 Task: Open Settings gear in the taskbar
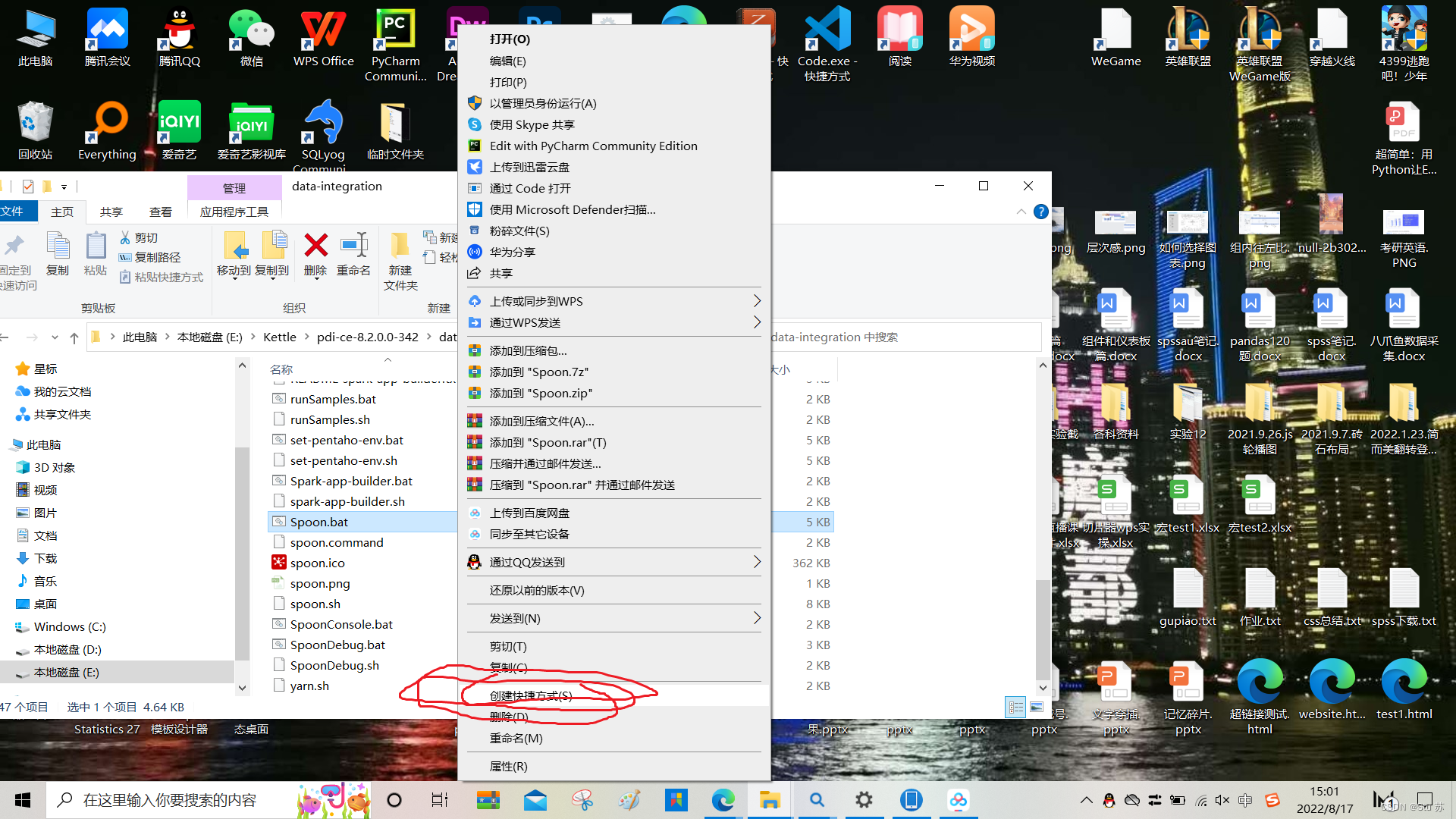coord(864,800)
